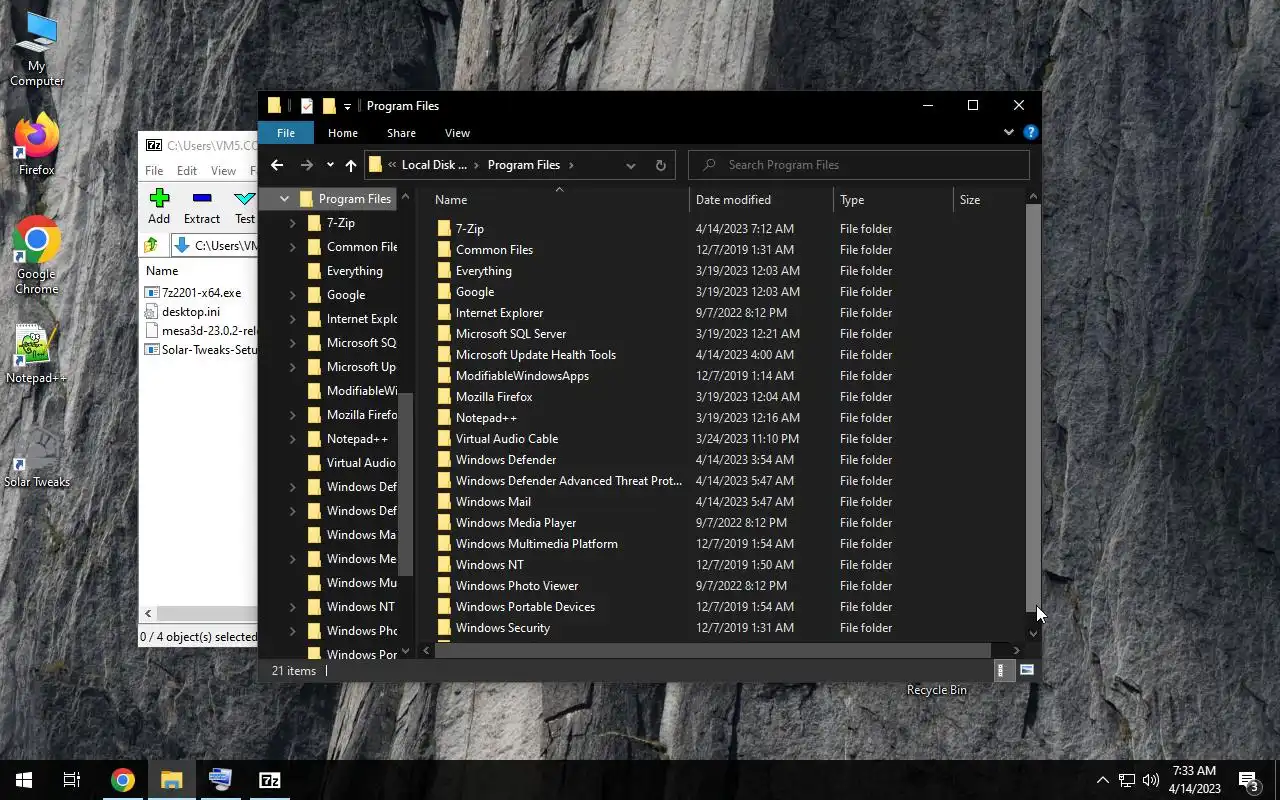Open Google Chrome desktop shortcut

(x=37, y=256)
